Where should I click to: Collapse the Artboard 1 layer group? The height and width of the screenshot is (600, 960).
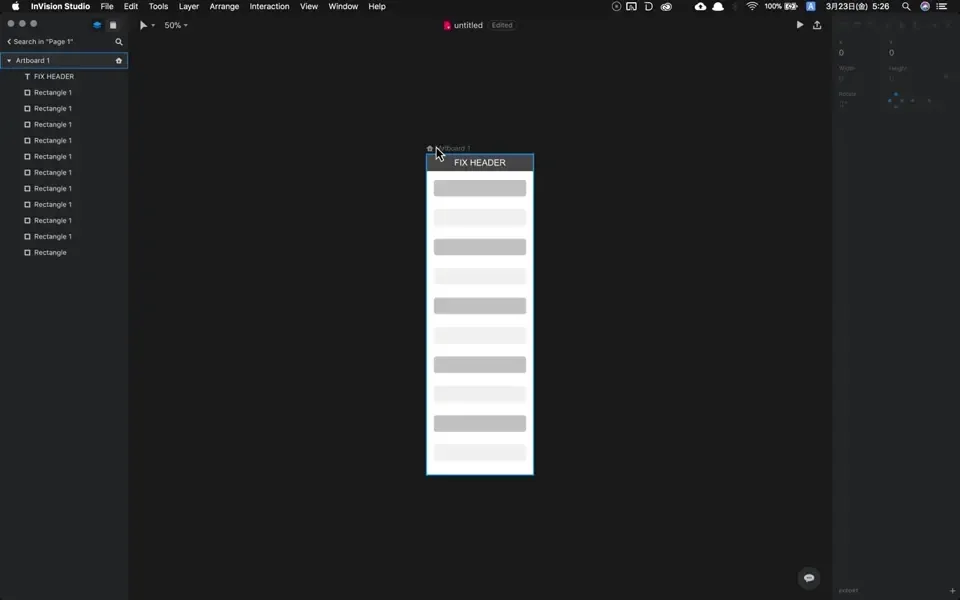click(9, 61)
